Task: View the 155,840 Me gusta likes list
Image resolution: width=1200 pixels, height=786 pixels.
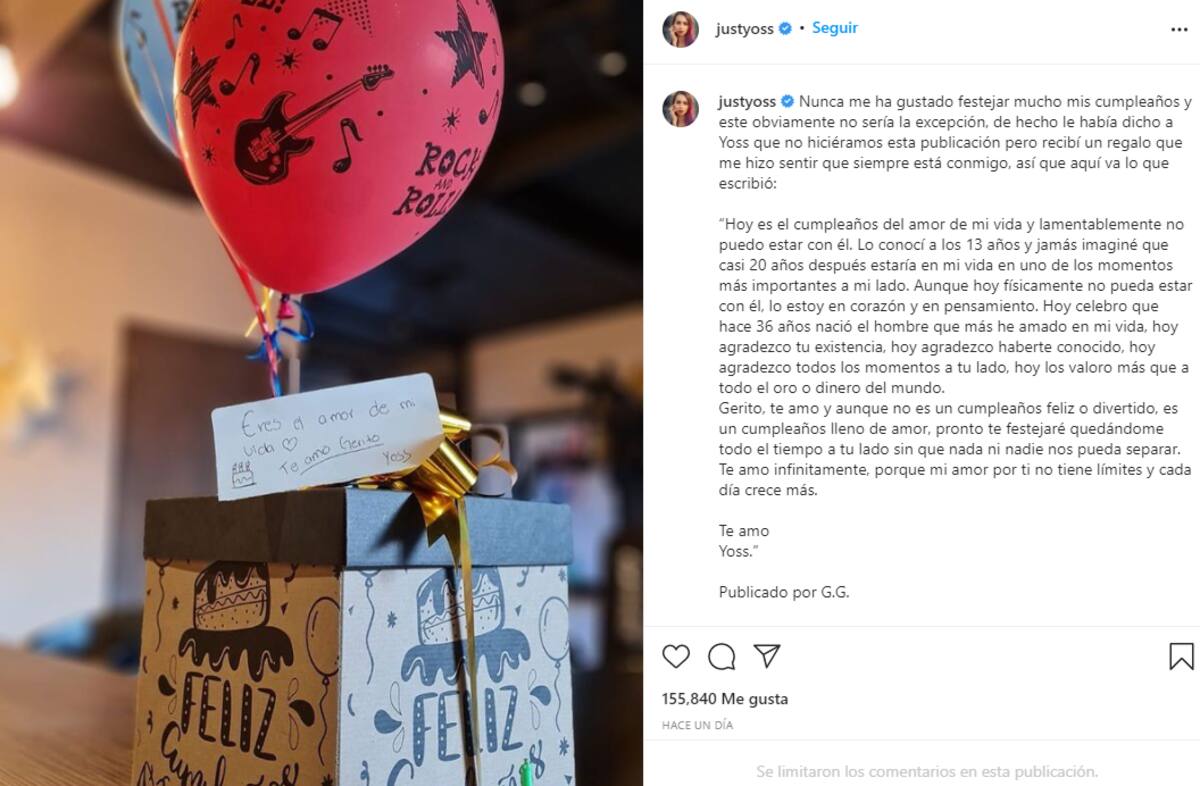Action: click(x=725, y=699)
